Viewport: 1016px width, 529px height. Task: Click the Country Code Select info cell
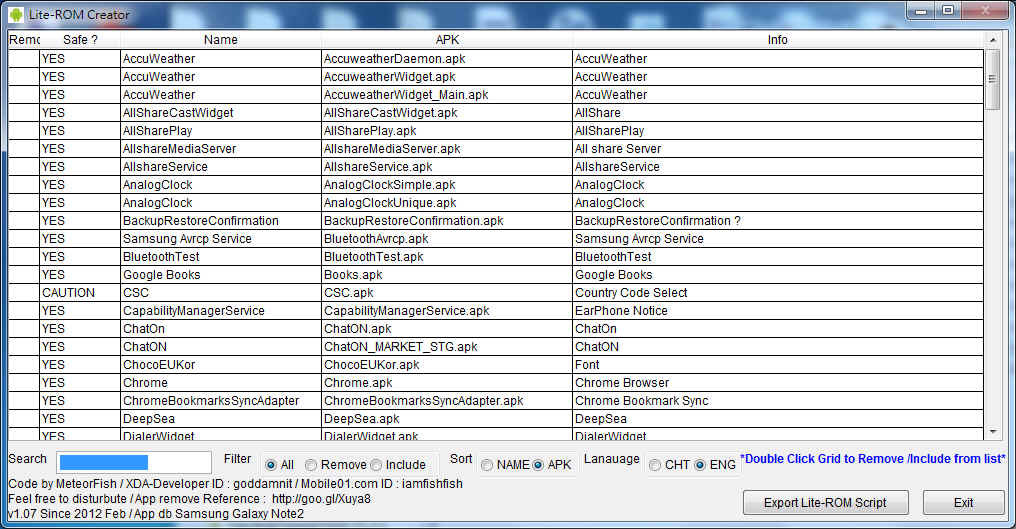pos(778,293)
